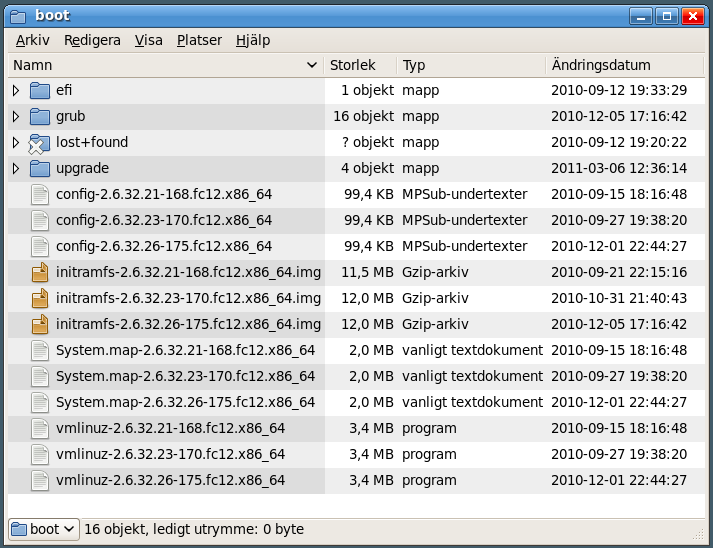
Task: Select file name config-2.6.32.26-175.fc12.x86_64
Action: (x=164, y=246)
